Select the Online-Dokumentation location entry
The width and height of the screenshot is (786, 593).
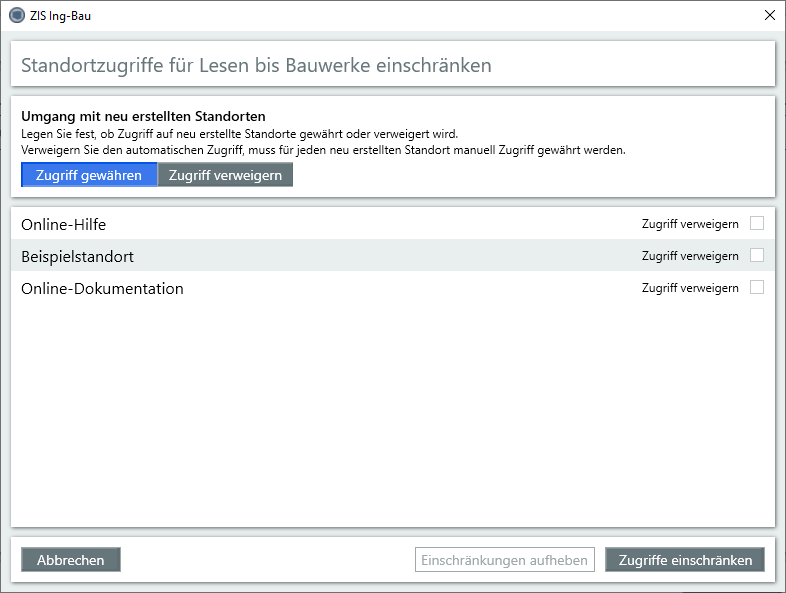tap(102, 288)
